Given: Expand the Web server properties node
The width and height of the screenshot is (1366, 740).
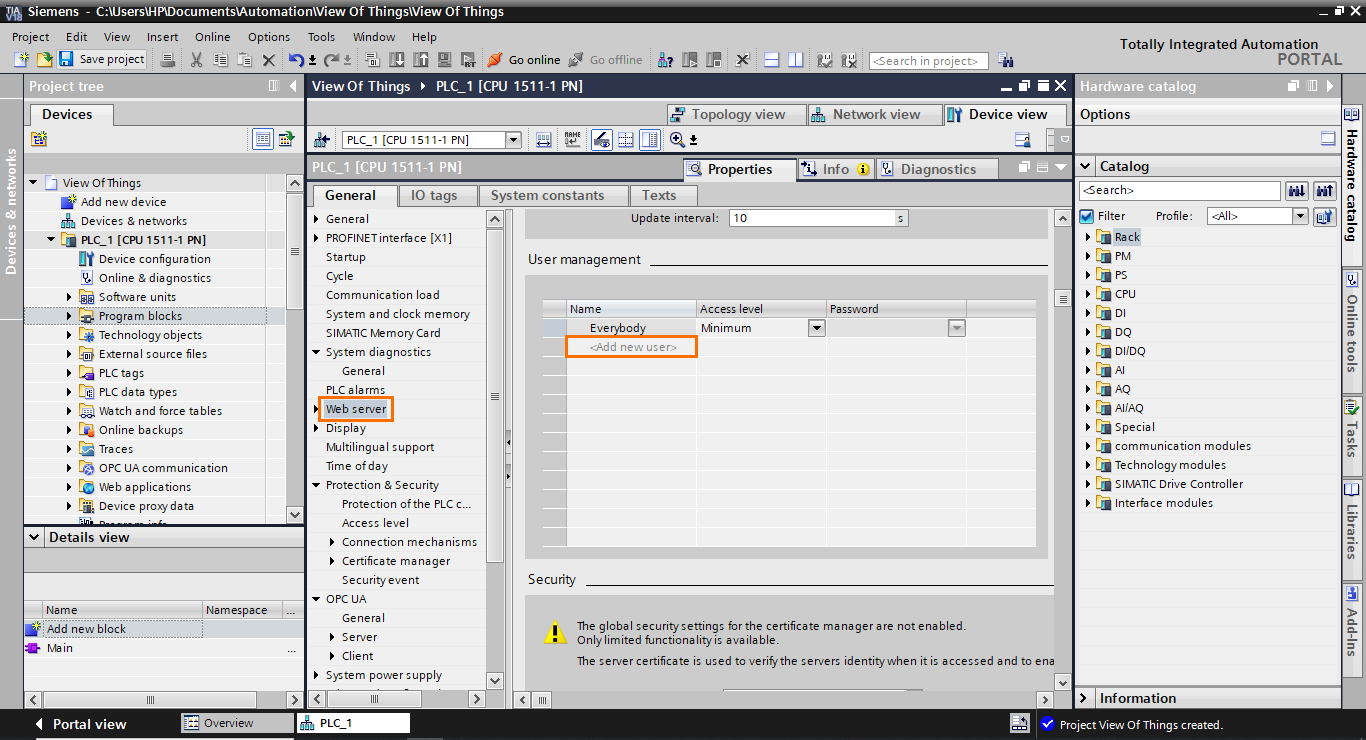Looking at the screenshot, I should [x=317, y=409].
